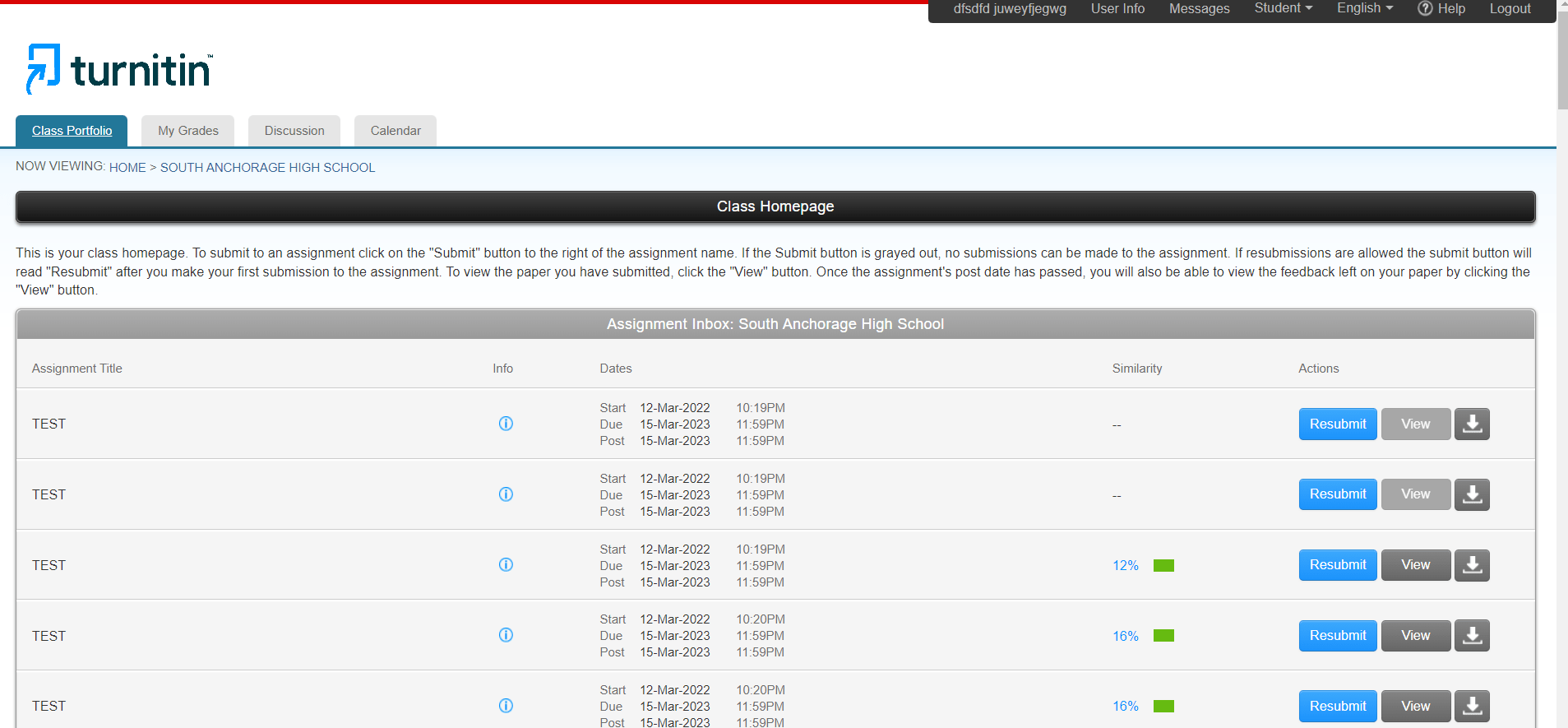Screen dimensions: 1568x728
Task: Click the 16% similarity link in the fourth row
Action: (1126, 637)
